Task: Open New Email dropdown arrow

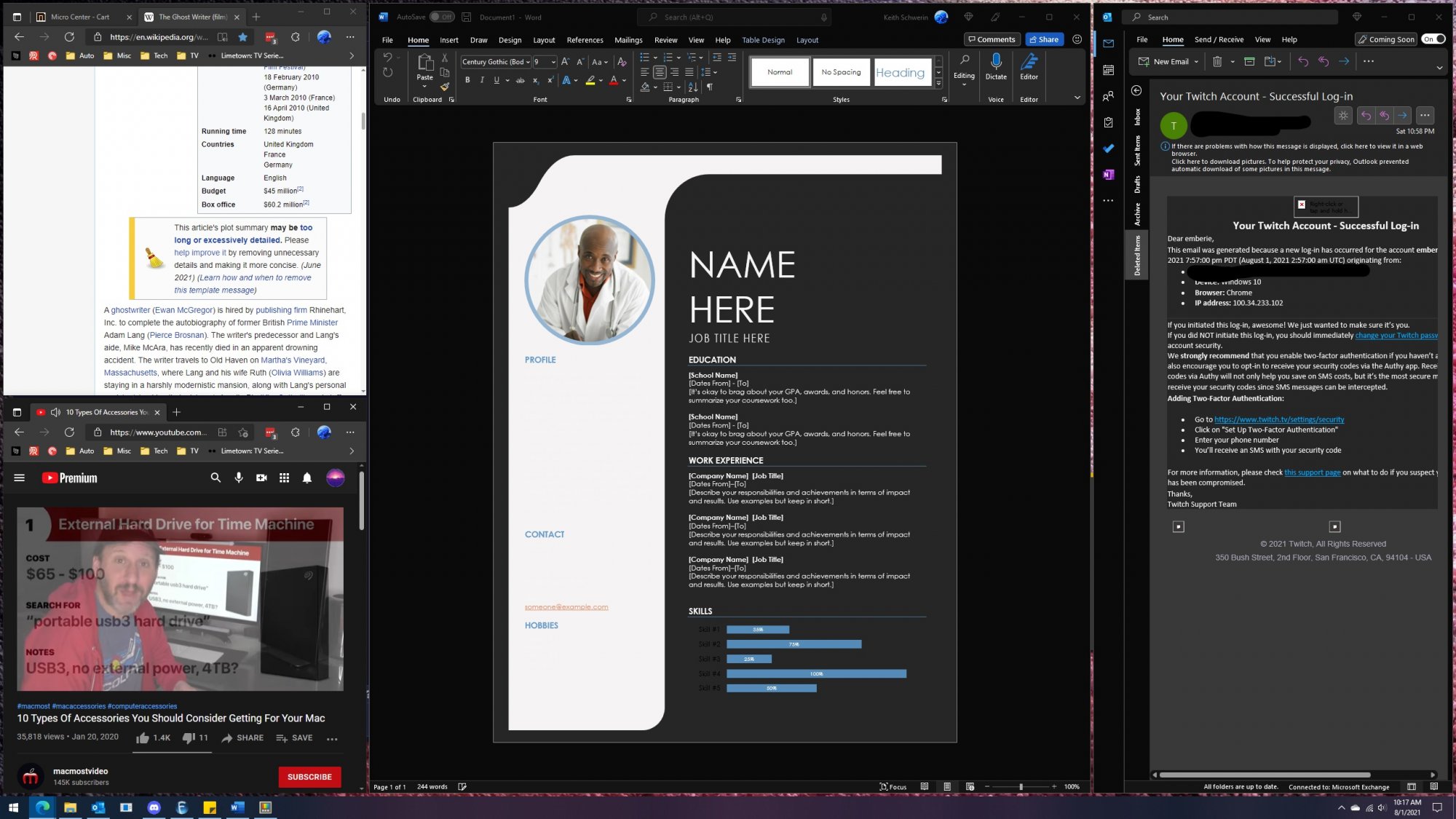Action: click(x=1196, y=62)
